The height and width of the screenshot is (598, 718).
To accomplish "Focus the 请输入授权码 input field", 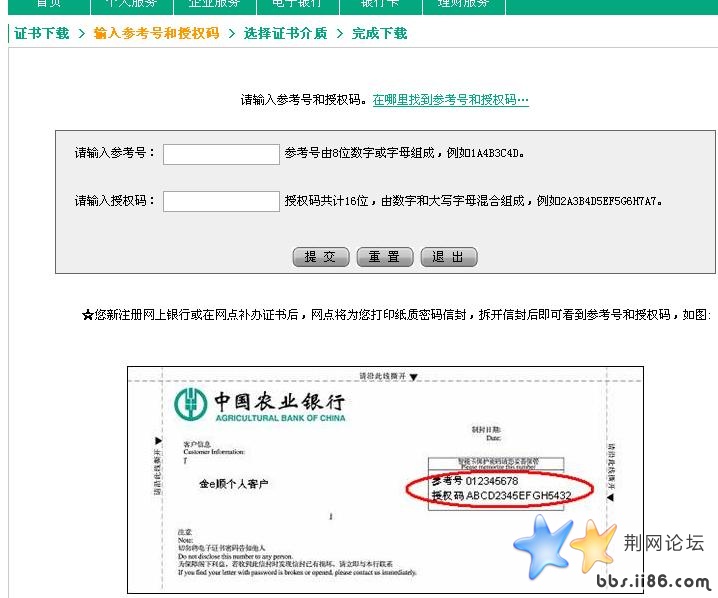I will coord(221,201).
